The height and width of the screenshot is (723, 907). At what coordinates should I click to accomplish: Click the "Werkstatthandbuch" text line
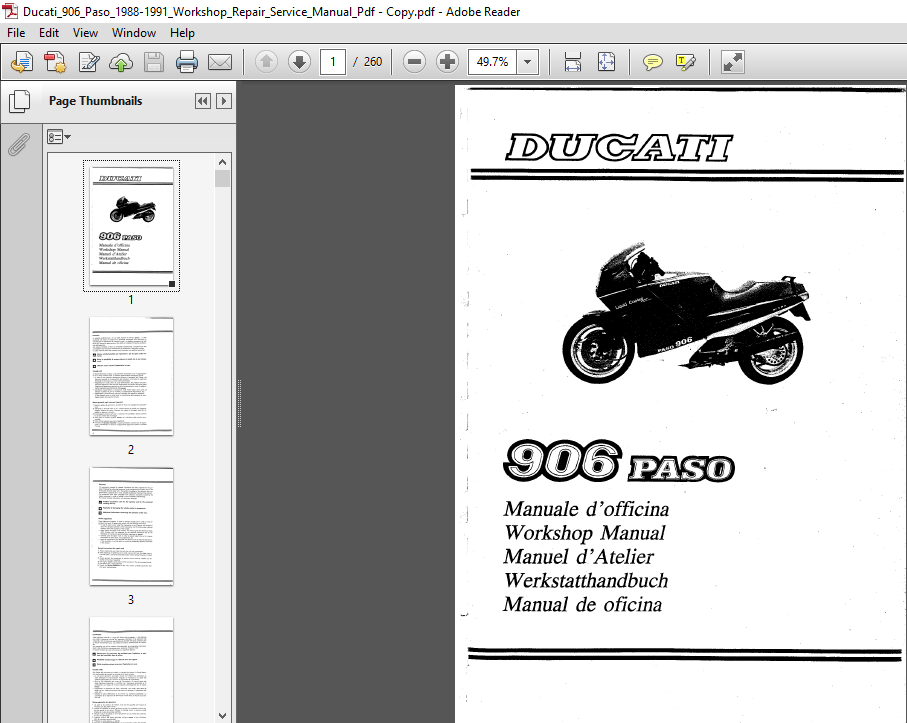click(x=586, y=580)
